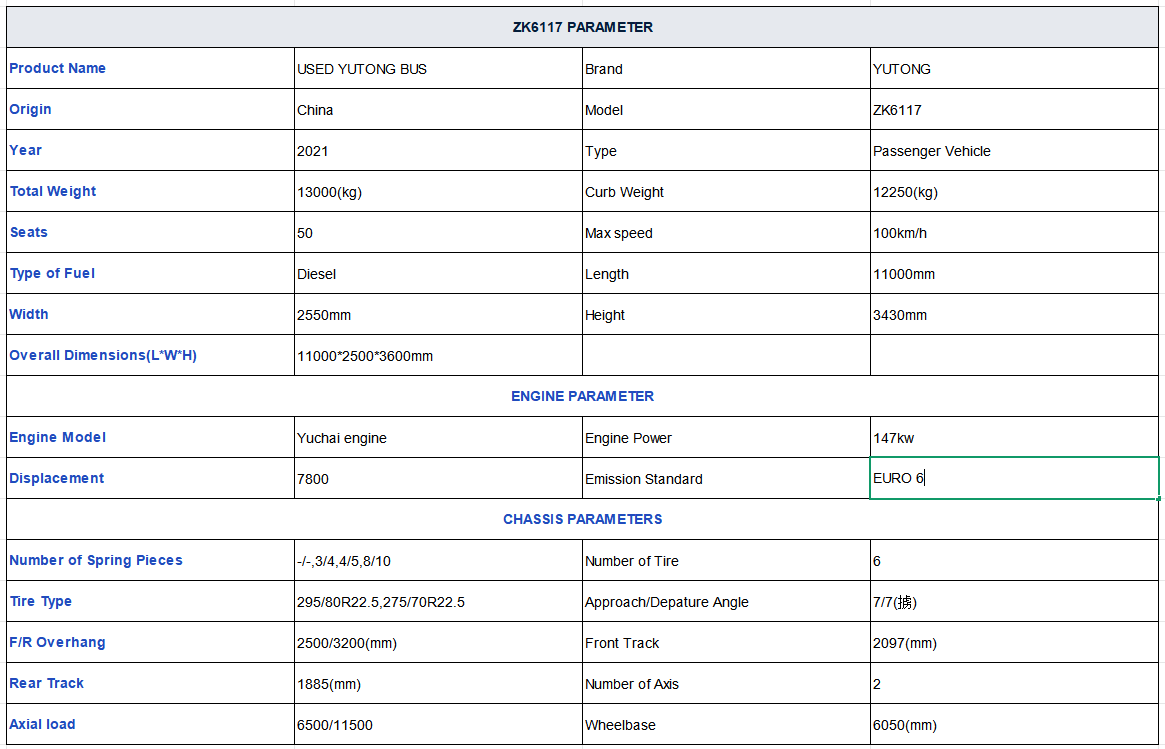The height and width of the screenshot is (749, 1165).
Task: Click the EURO 6 cell being edited
Action: [x=1014, y=478]
